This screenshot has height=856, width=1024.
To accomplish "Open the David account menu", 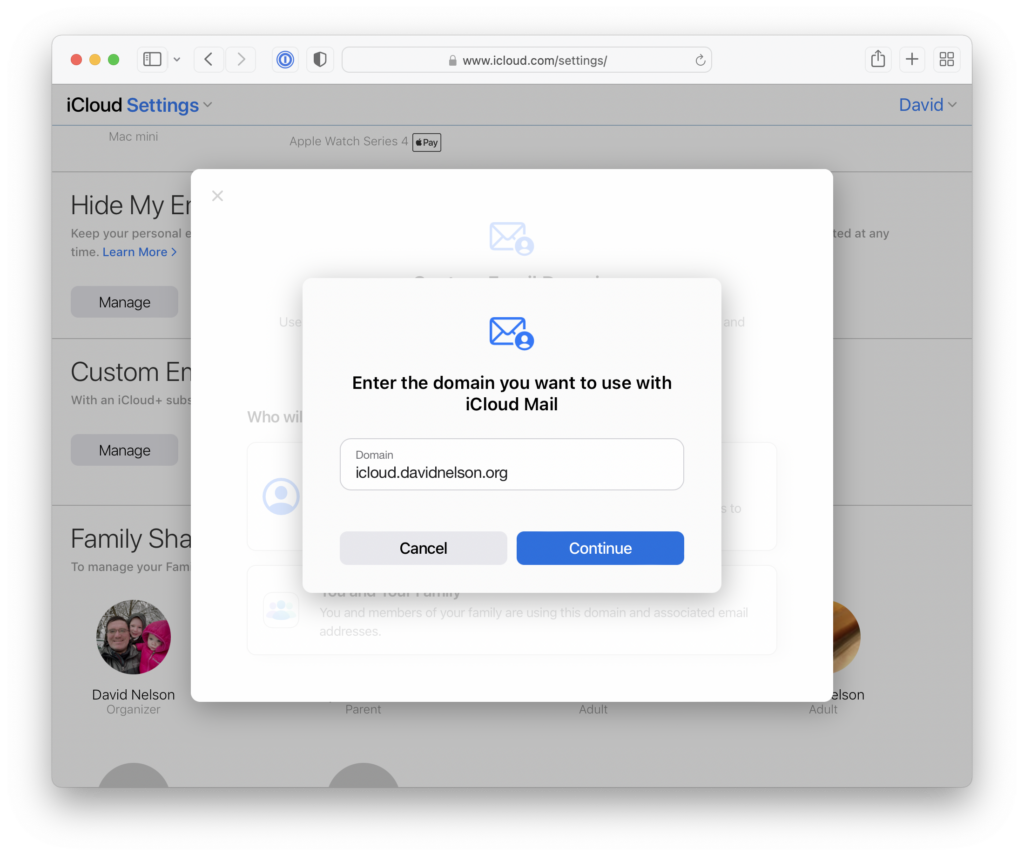I will tap(927, 105).
